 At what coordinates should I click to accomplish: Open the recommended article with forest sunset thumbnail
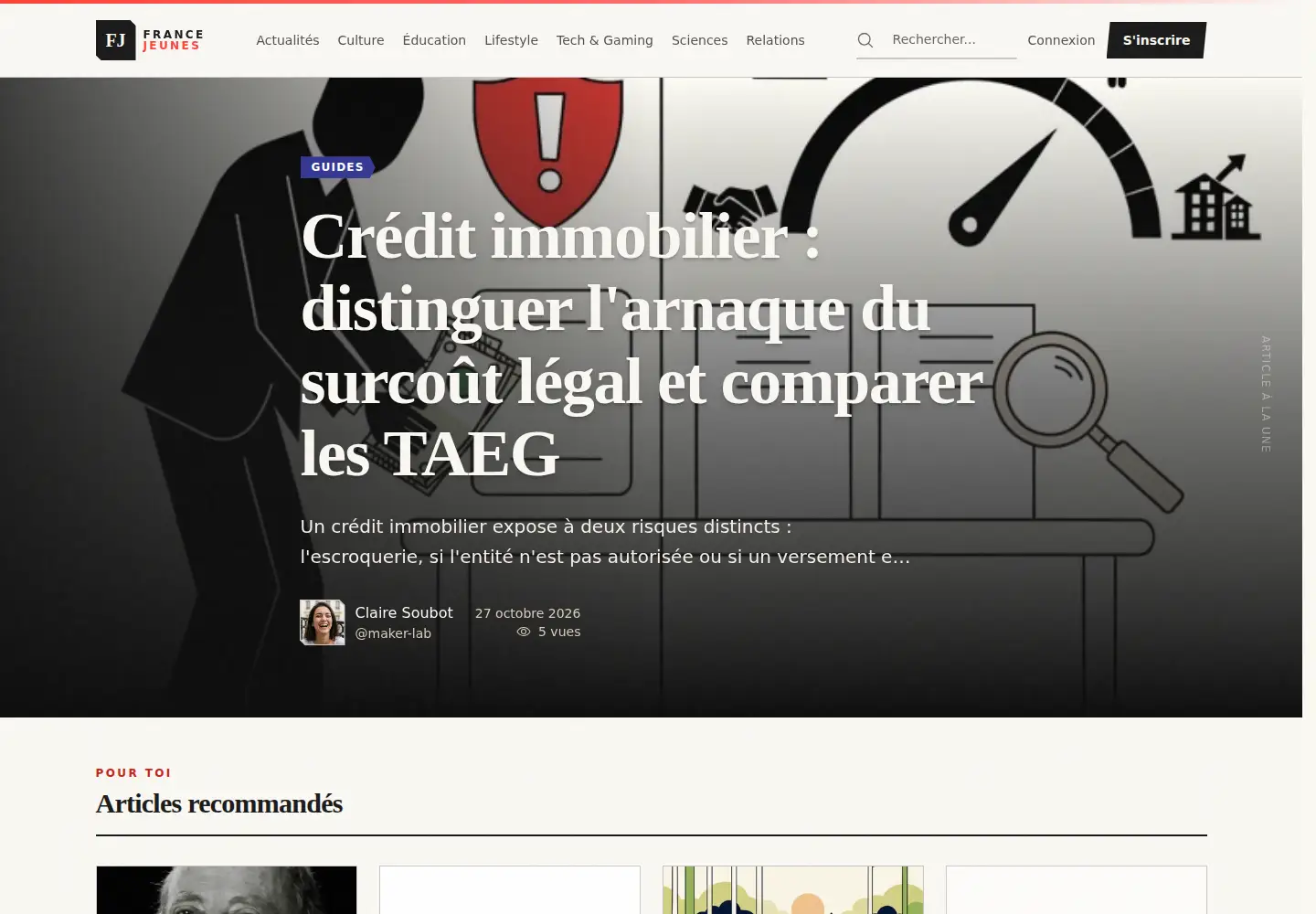[x=793, y=890]
